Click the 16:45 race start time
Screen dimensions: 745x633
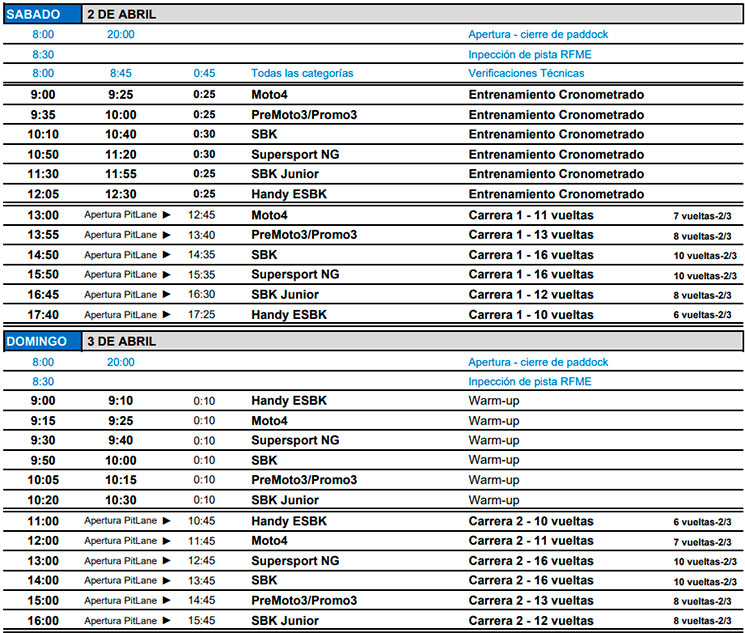click(43, 295)
